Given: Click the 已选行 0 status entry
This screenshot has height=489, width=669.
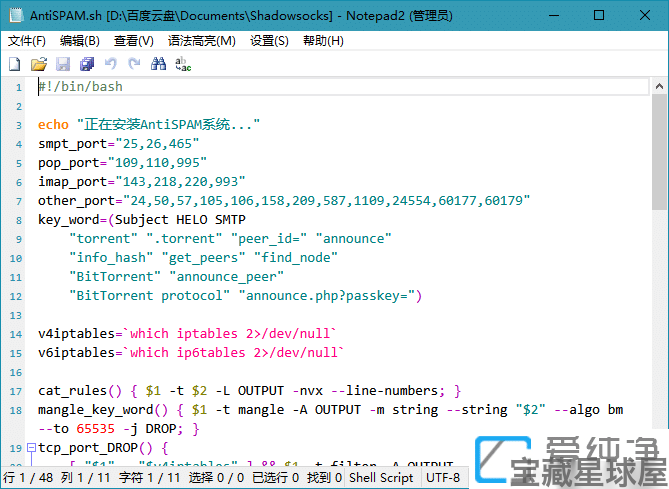Looking at the screenshot, I should [x=275, y=477].
